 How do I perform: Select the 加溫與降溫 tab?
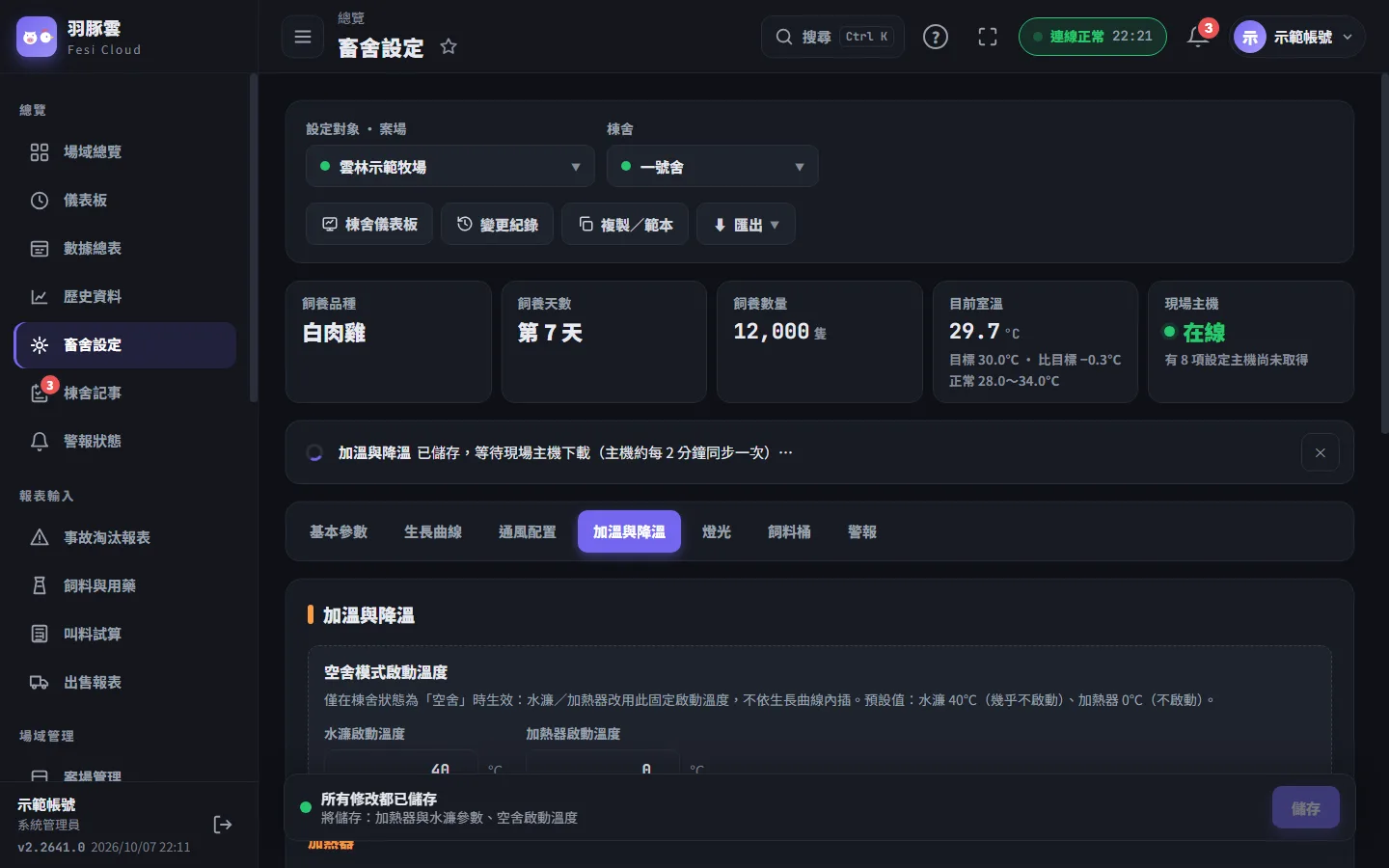(629, 532)
